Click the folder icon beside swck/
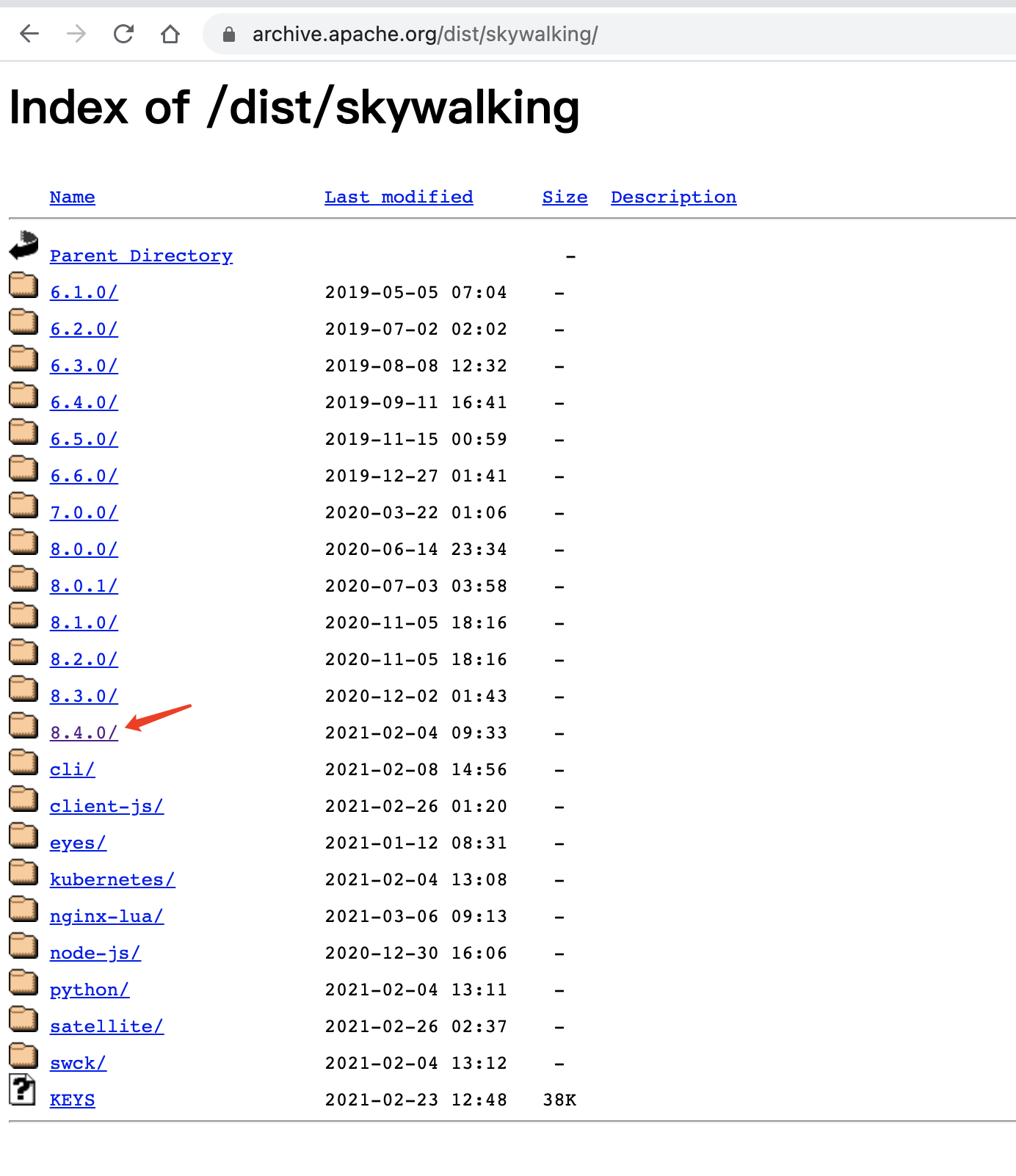 [x=23, y=1056]
